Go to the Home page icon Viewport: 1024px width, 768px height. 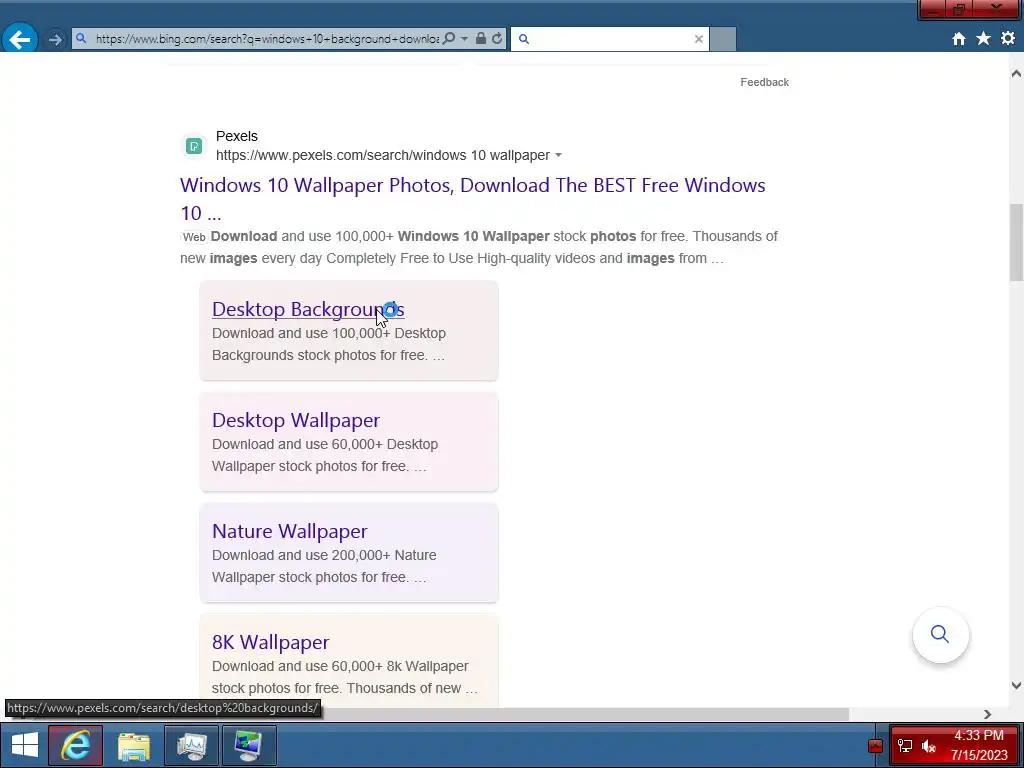[x=959, y=39]
